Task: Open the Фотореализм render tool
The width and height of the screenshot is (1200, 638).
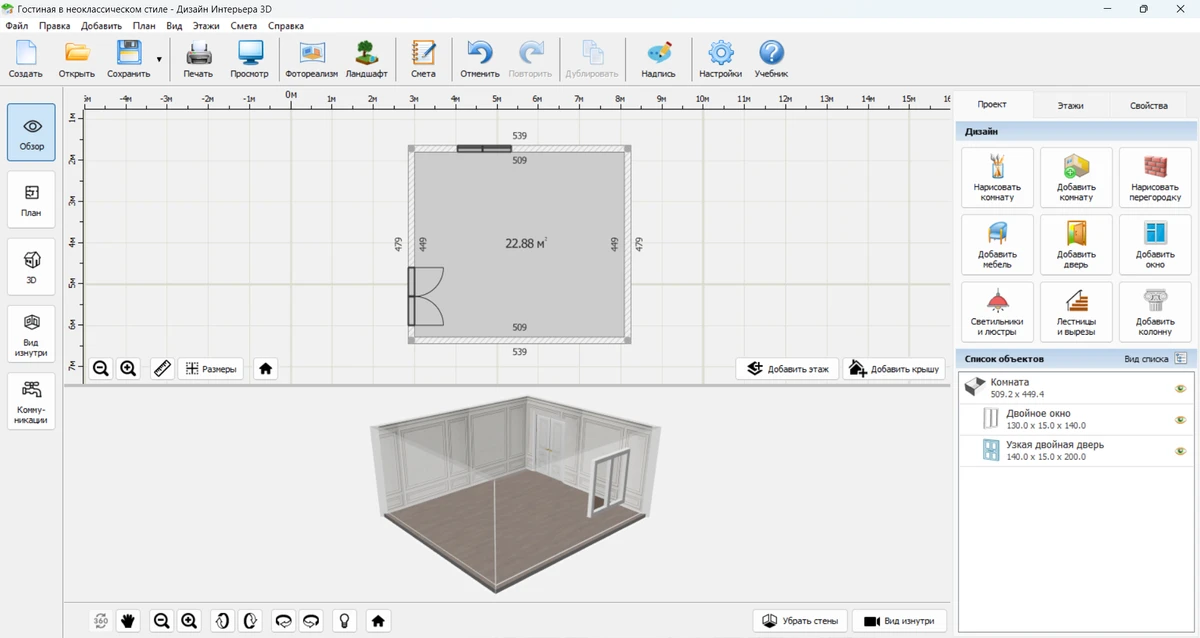Action: (311, 59)
